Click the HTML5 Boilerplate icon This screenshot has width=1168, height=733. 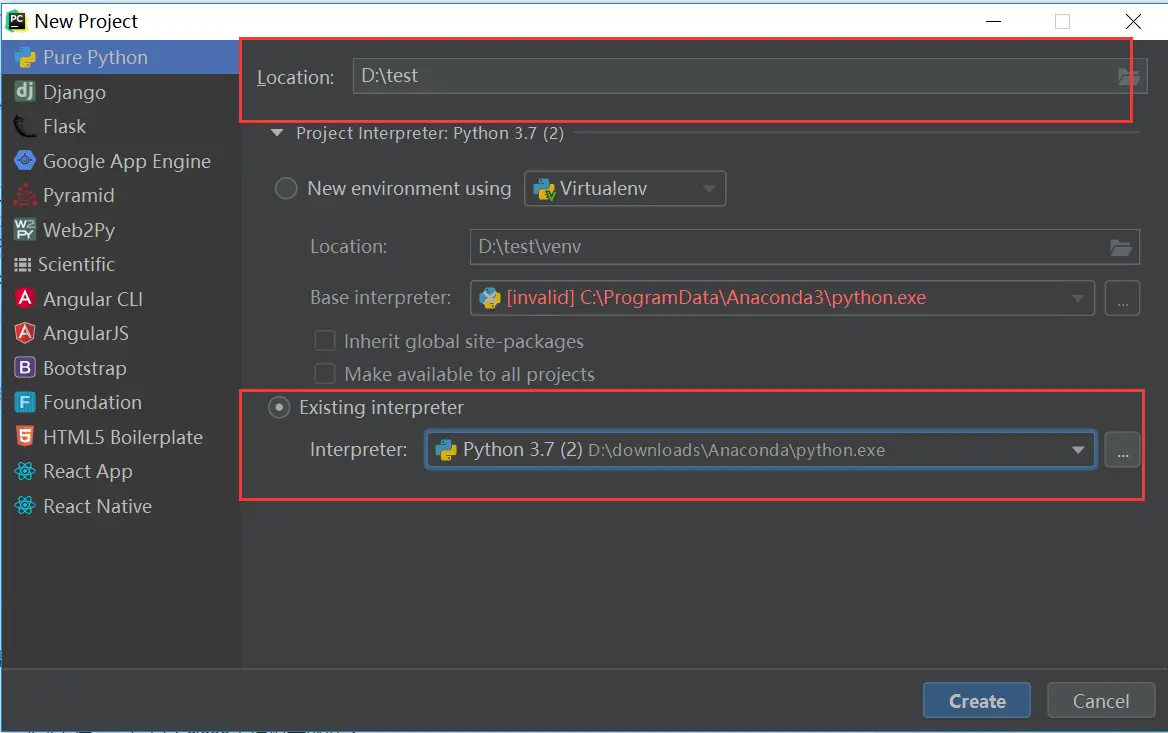25,437
